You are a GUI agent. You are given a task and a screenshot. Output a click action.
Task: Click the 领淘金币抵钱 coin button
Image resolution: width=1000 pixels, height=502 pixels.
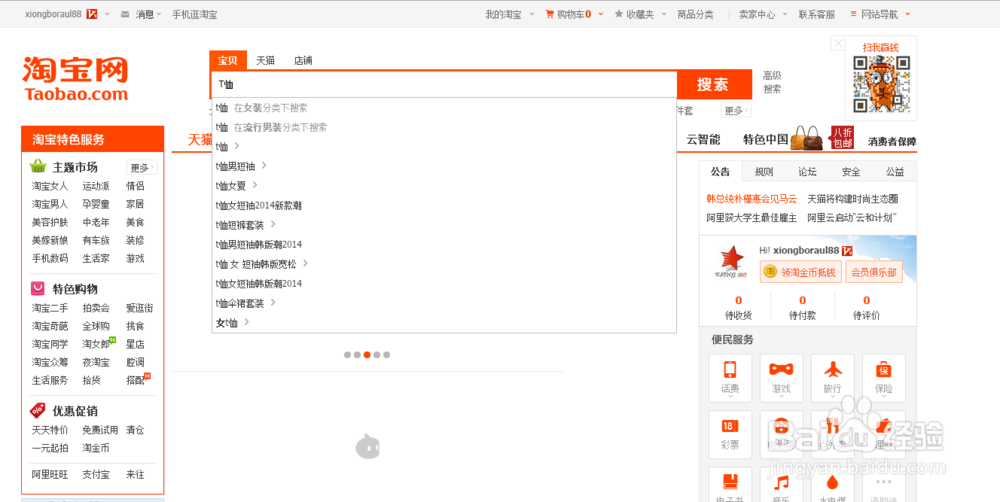click(800, 272)
